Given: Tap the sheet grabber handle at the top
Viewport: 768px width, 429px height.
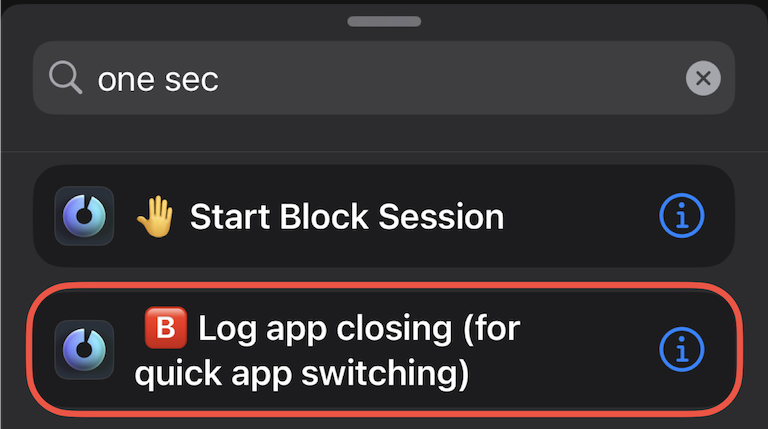Looking at the screenshot, I should [384, 21].
